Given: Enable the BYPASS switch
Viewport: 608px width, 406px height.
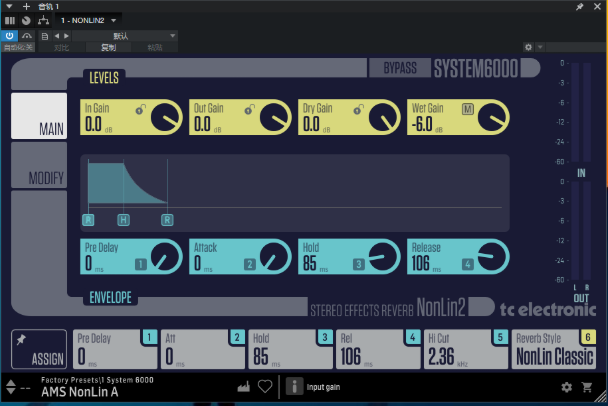Looking at the screenshot, I should 400,69.
